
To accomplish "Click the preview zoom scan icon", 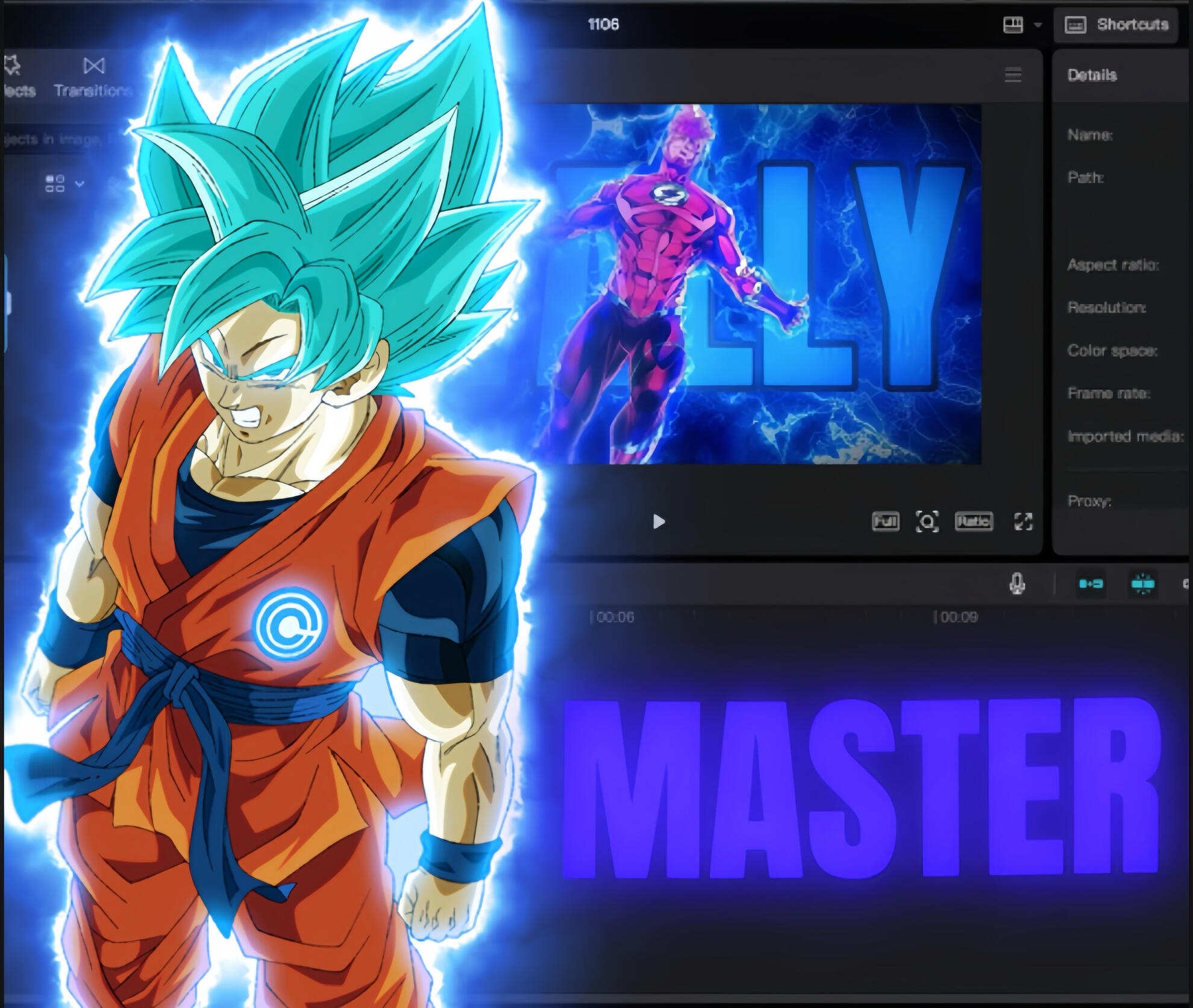I will 927,521.
